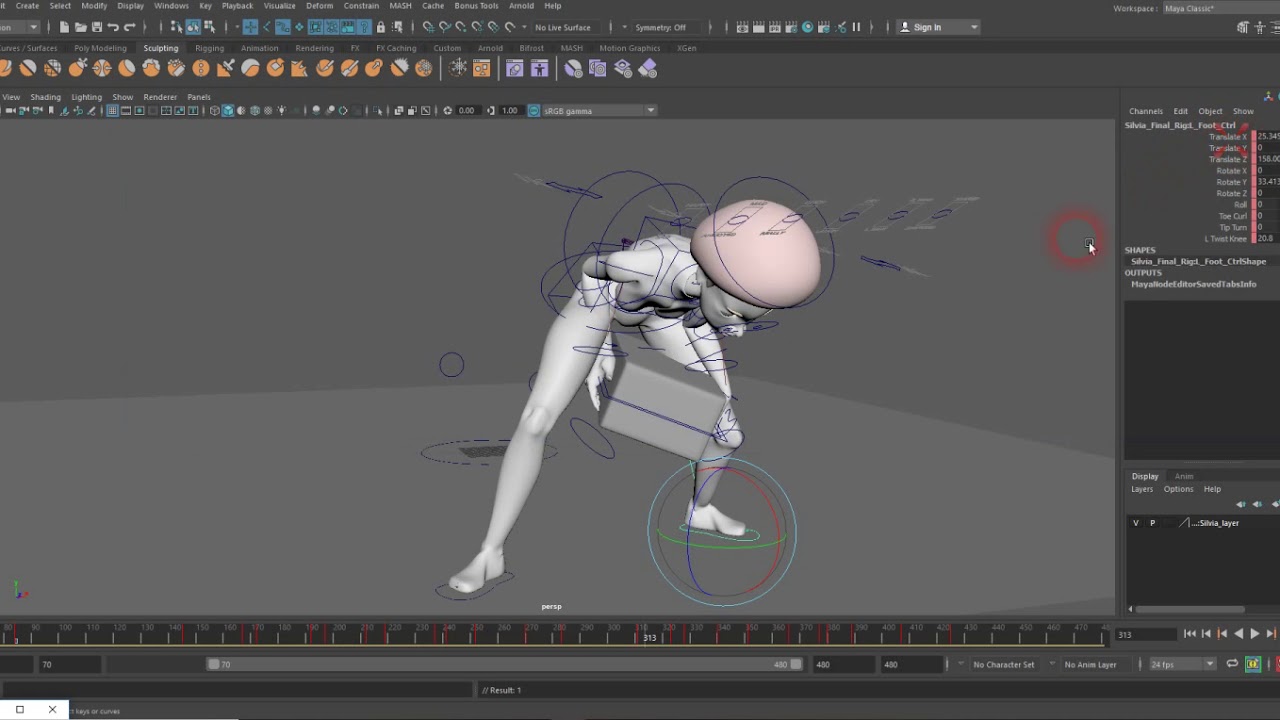This screenshot has height=720, width=1280.
Task: Toggle playback P box on Silvia_layer
Action: point(1152,523)
